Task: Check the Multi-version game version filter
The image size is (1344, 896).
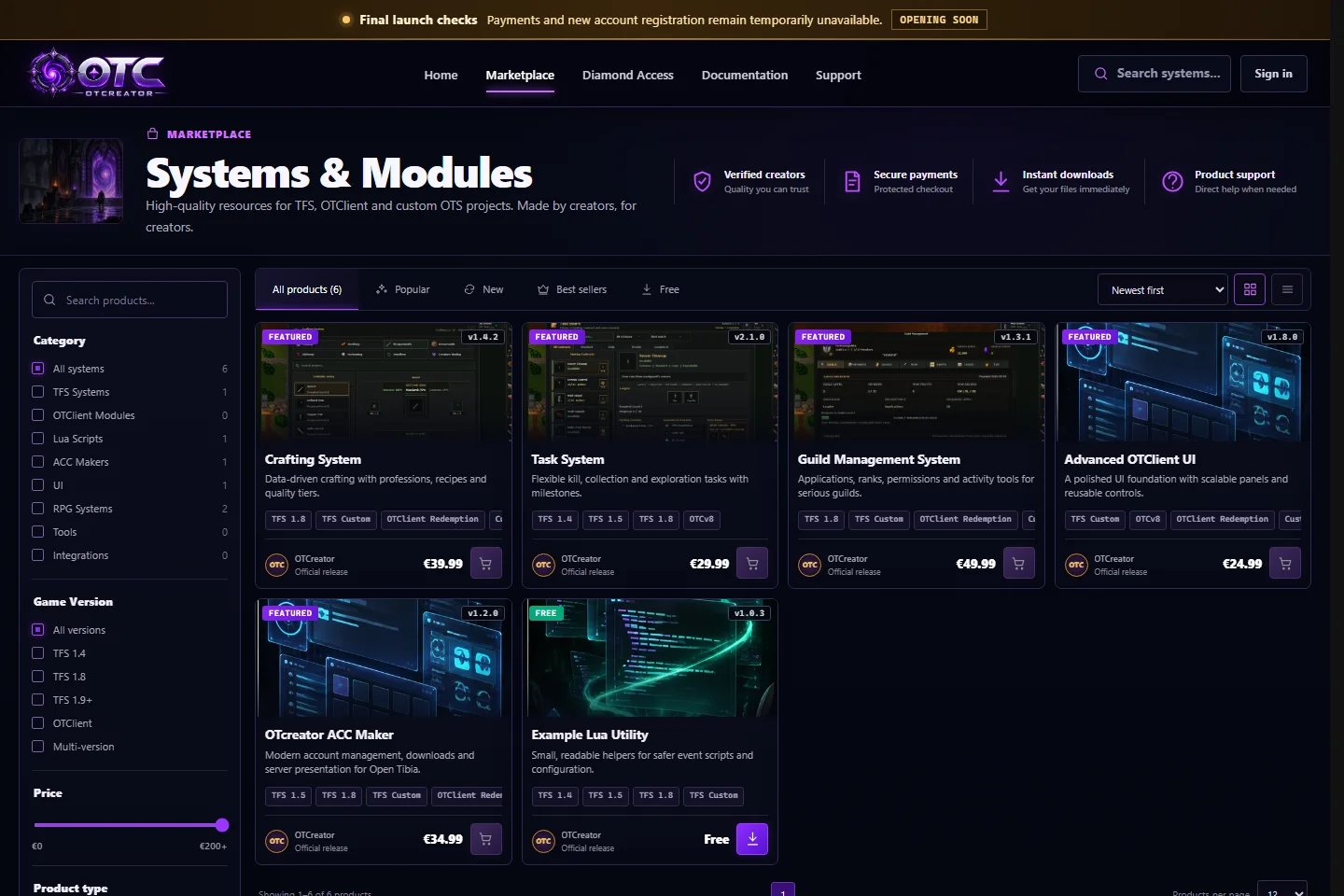Action: click(38, 747)
